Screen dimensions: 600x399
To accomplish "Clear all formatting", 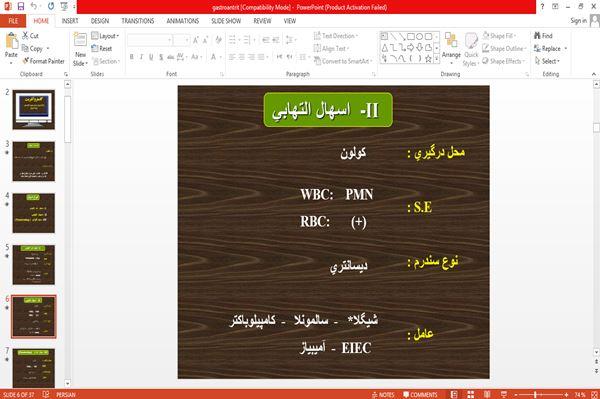I will pyautogui.click(x=218, y=40).
